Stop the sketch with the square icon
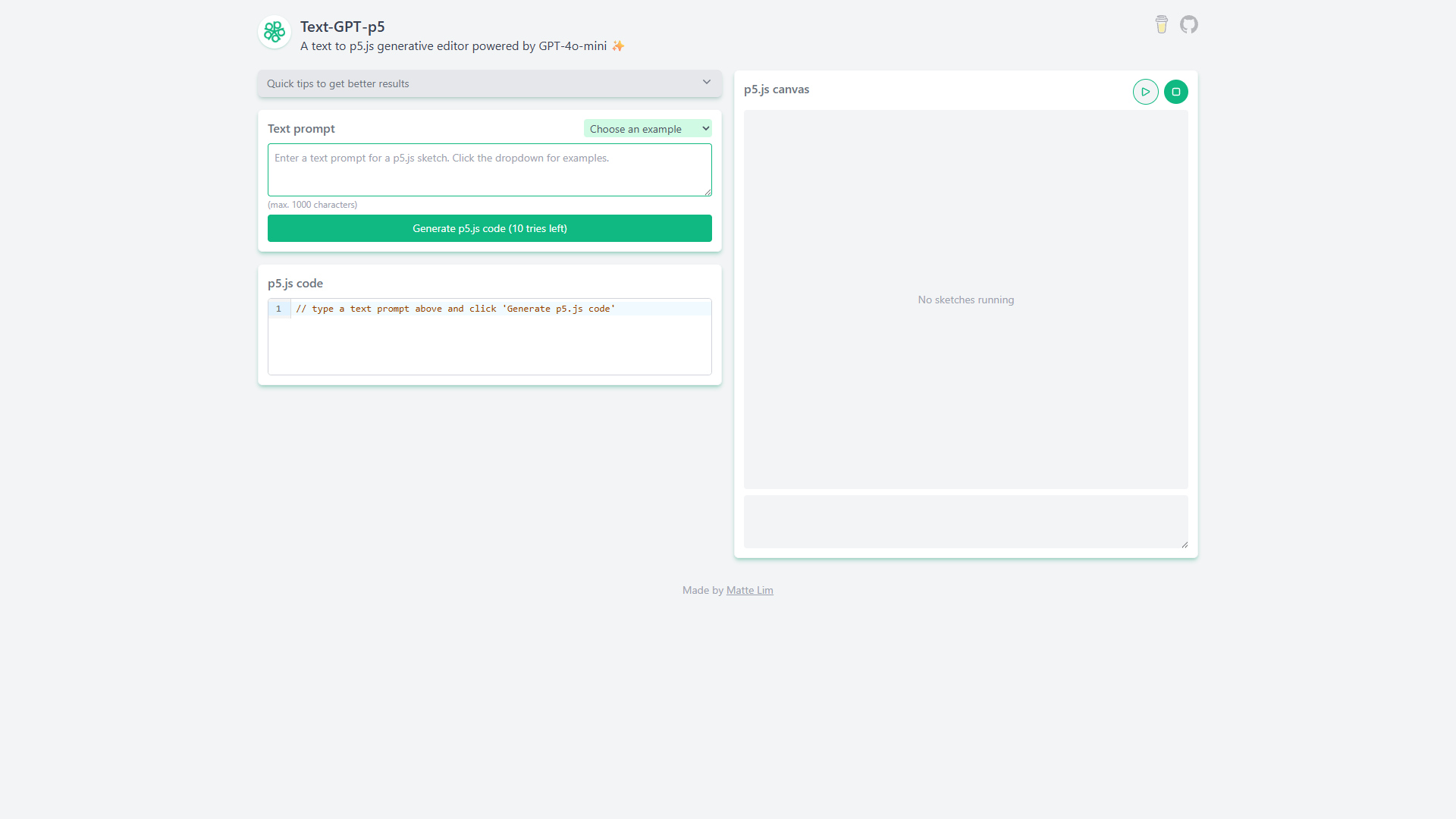This screenshot has width=1456, height=819. [1176, 92]
